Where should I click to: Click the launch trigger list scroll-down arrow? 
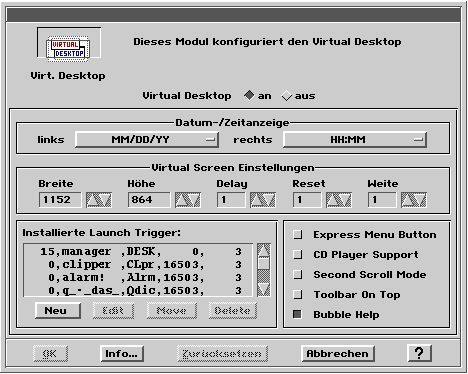click(x=264, y=289)
